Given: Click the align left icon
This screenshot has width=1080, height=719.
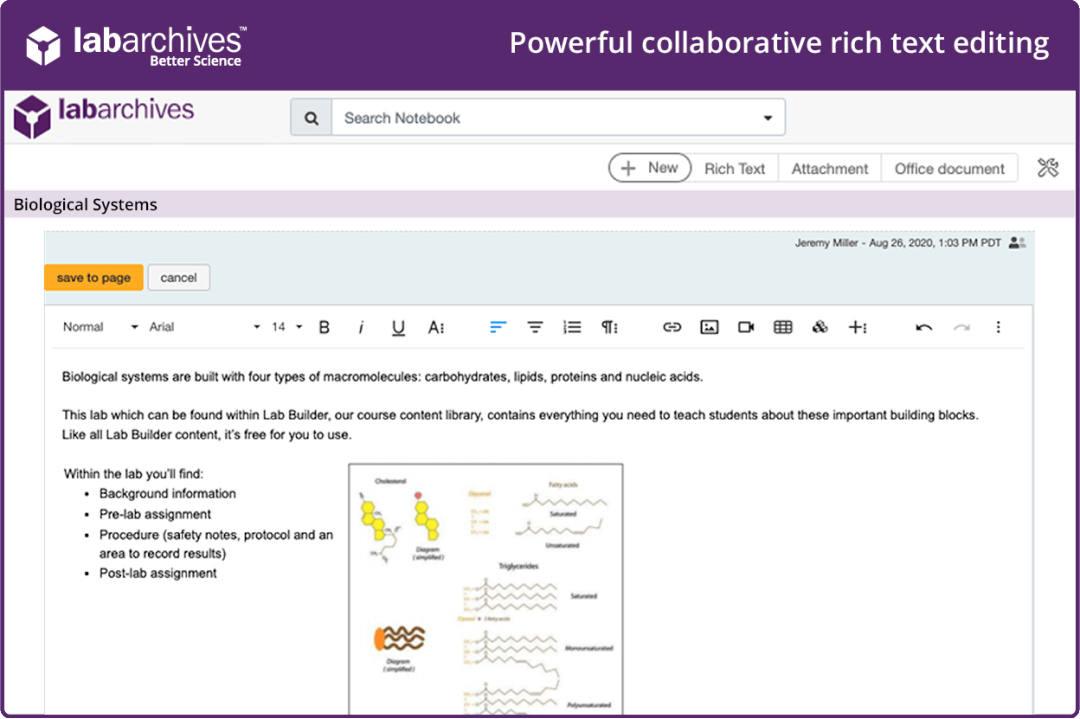Looking at the screenshot, I should click(498, 327).
